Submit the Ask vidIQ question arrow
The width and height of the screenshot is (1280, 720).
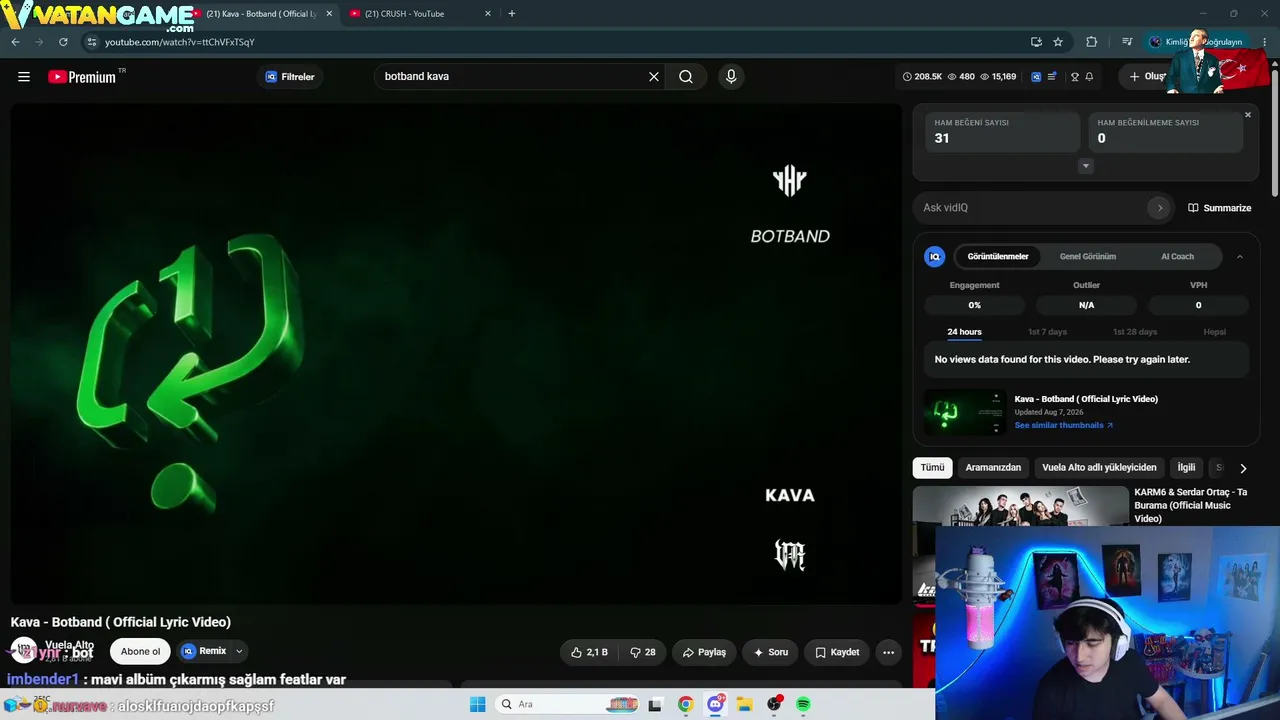(x=1159, y=208)
